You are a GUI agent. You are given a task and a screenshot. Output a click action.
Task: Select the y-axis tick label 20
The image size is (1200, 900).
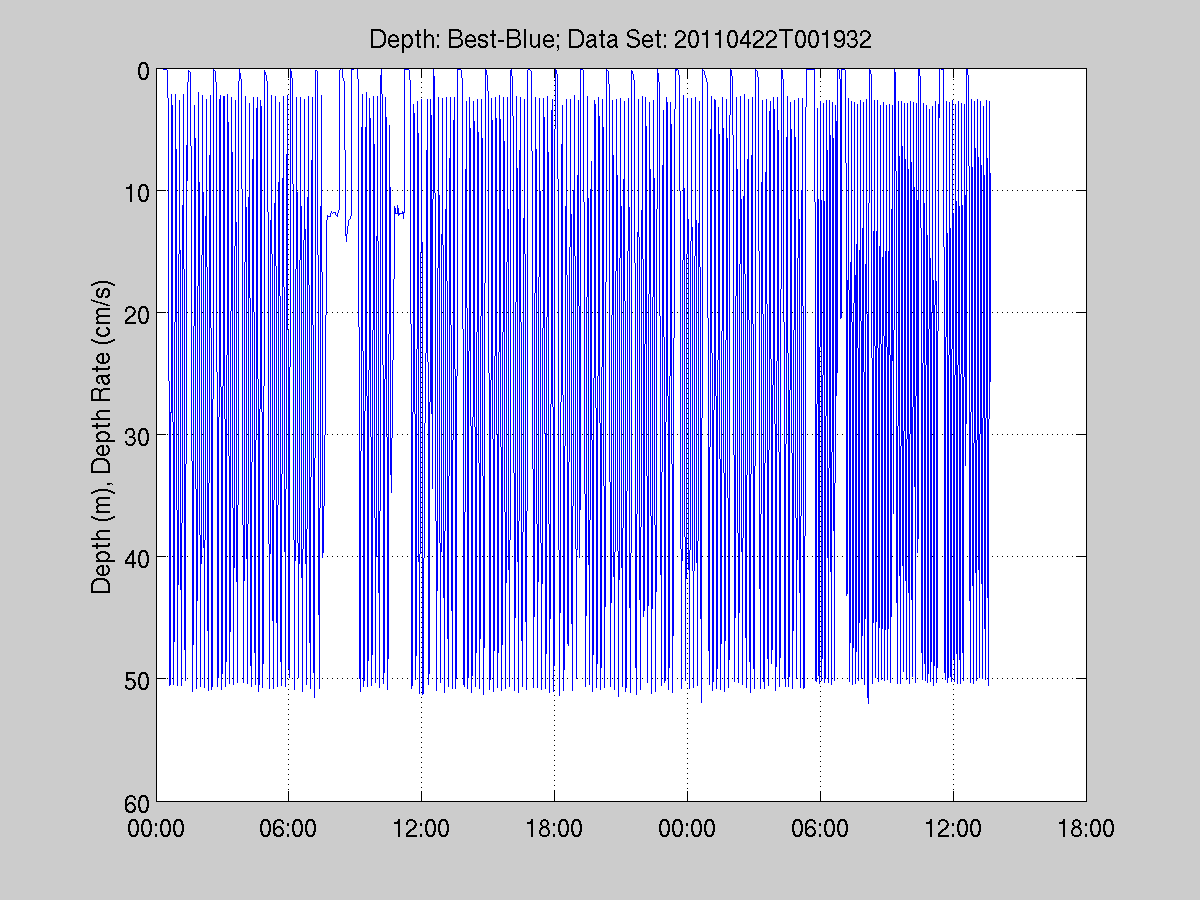click(138, 314)
